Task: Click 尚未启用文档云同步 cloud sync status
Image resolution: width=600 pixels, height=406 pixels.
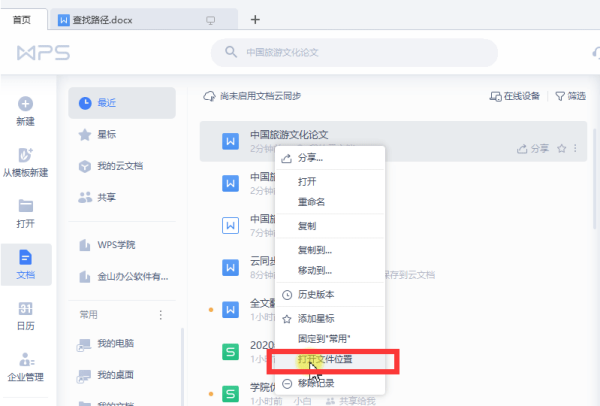Action: (x=252, y=96)
